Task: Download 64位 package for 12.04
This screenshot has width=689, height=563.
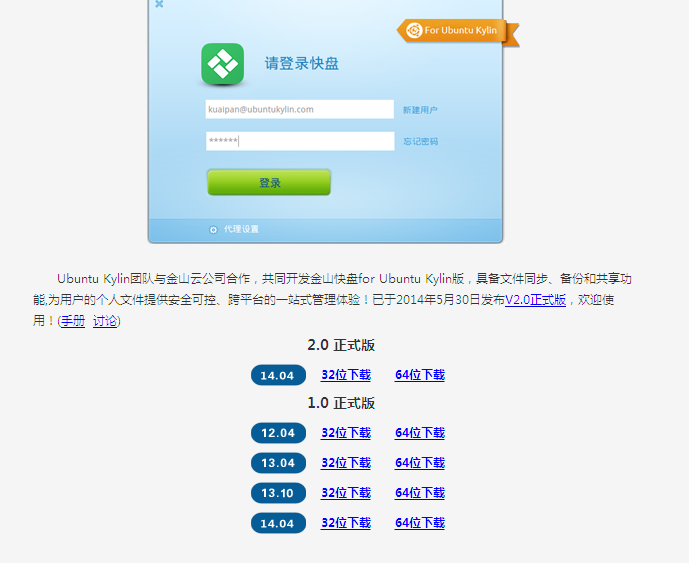Action: (420, 433)
